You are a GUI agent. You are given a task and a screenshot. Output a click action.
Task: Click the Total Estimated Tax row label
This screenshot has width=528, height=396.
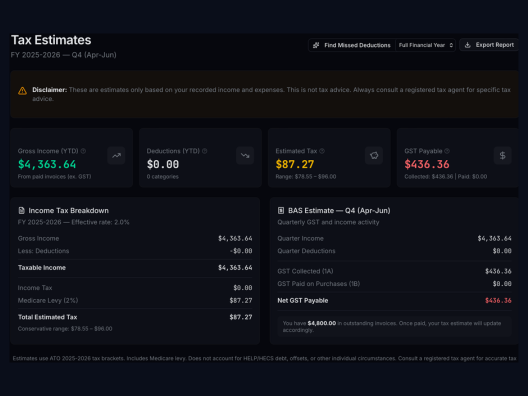coord(47,317)
